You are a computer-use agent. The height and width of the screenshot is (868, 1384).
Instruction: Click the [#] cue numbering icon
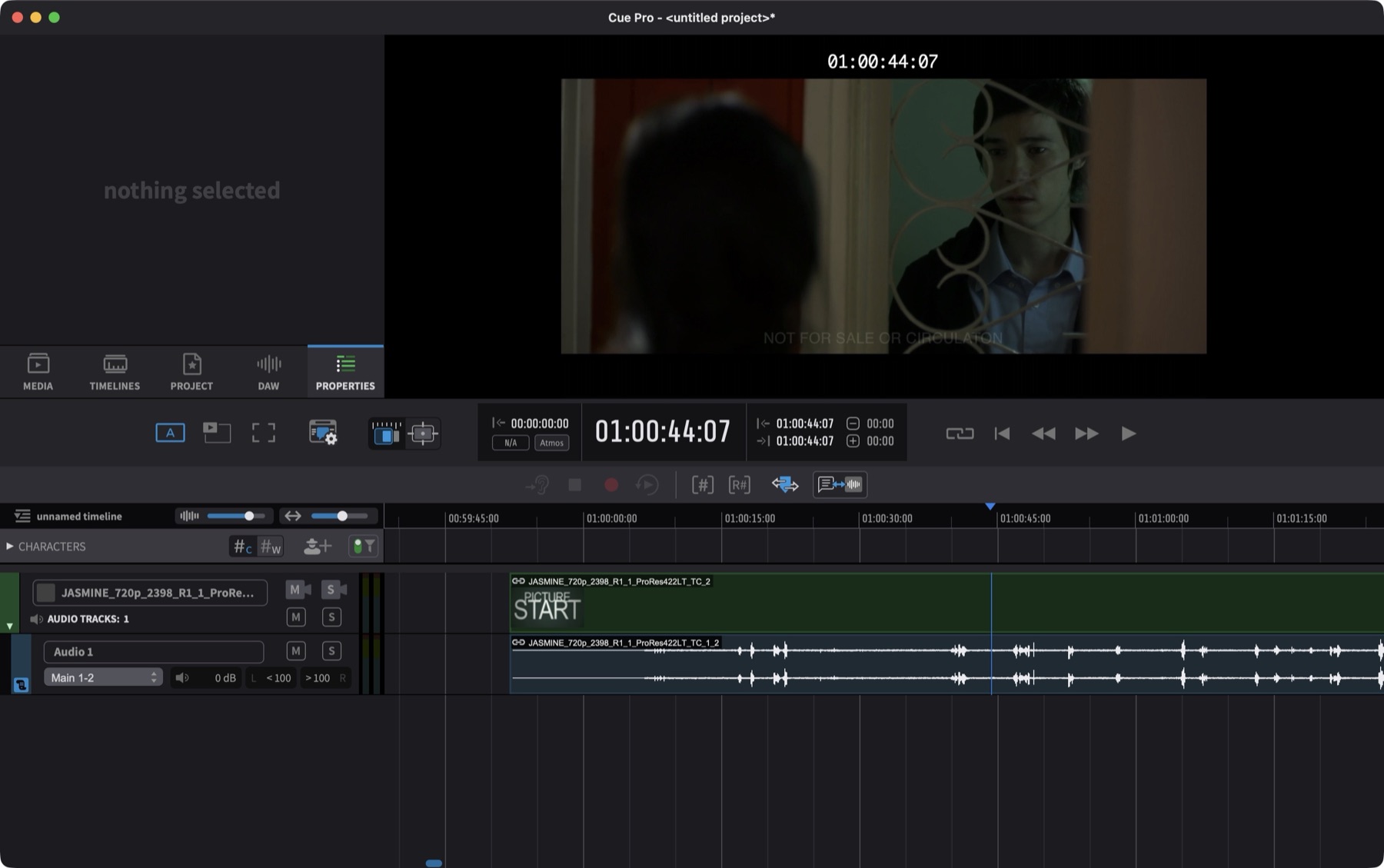[x=702, y=485]
